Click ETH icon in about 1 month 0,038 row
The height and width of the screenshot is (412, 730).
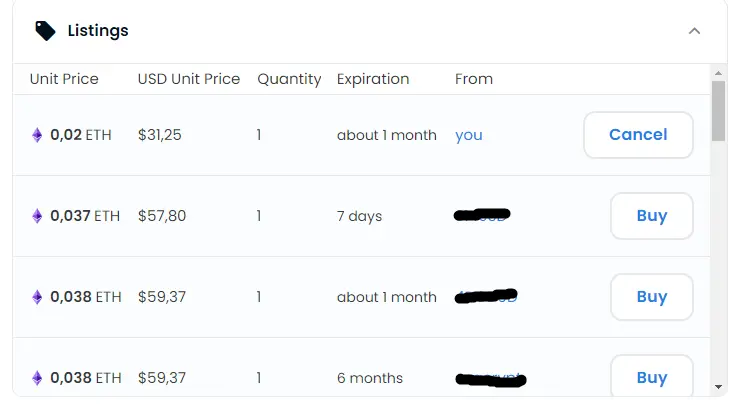(37, 297)
